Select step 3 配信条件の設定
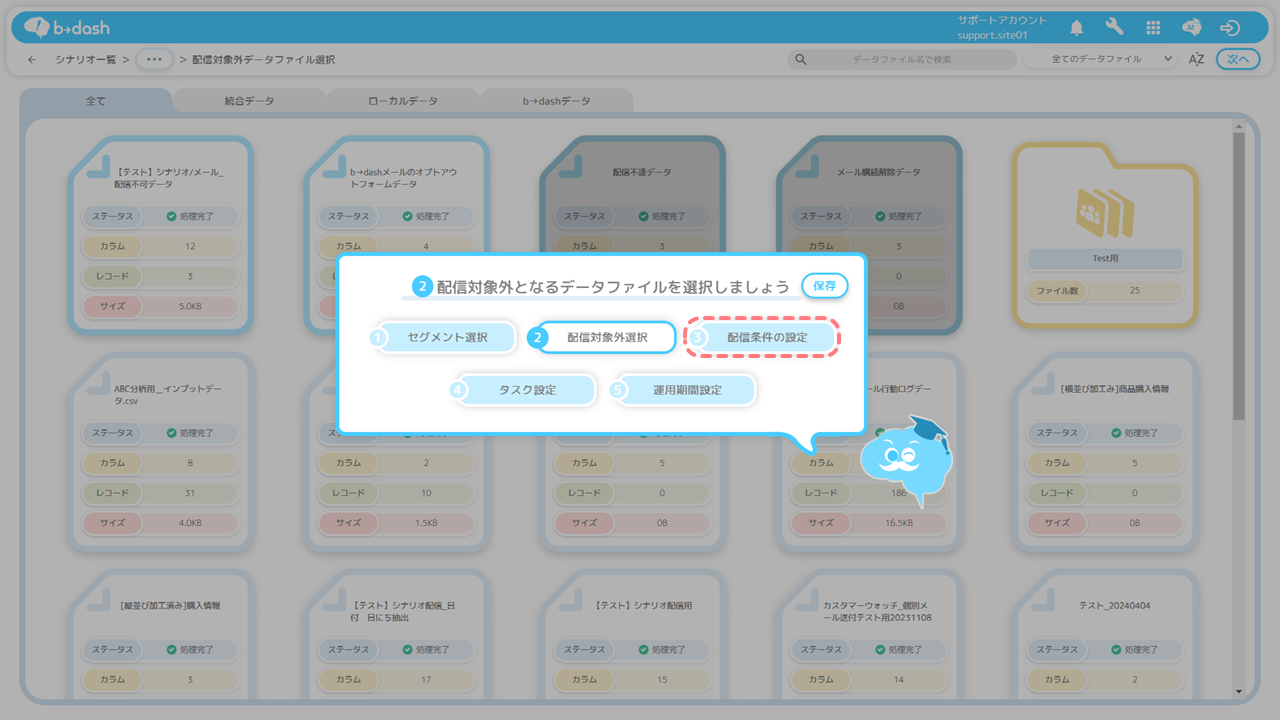This screenshot has height=720, width=1280. [762, 338]
